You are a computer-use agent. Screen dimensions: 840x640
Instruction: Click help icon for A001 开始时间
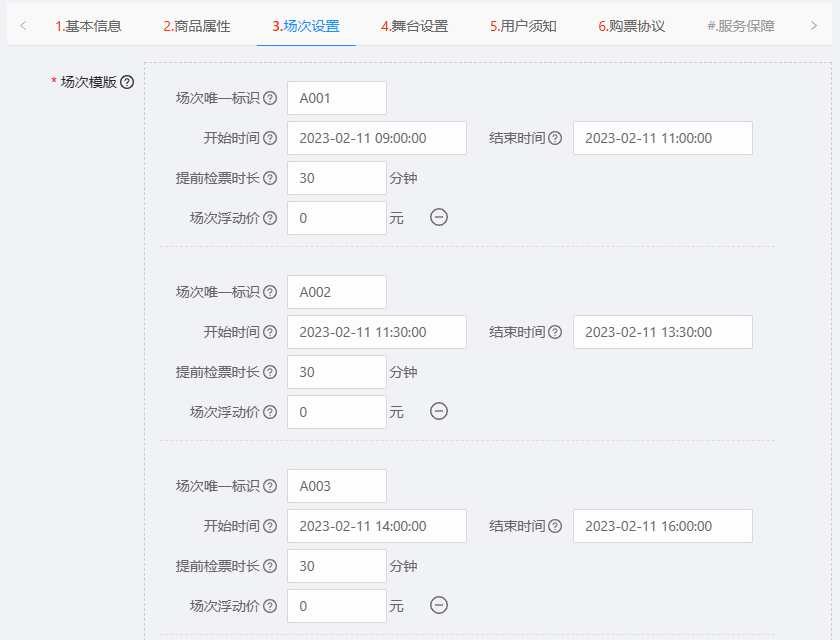[x=271, y=138]
